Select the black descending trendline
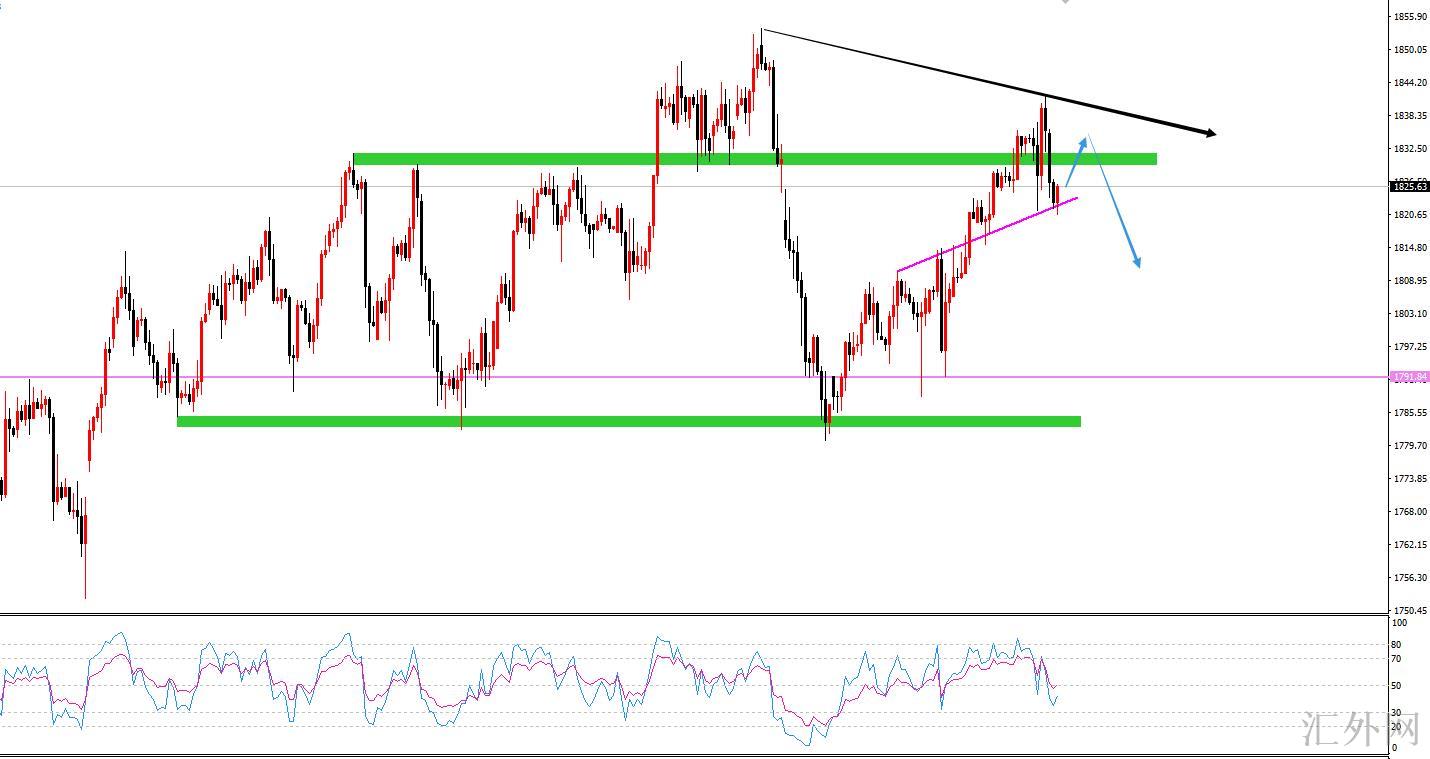 coord(988,82)
